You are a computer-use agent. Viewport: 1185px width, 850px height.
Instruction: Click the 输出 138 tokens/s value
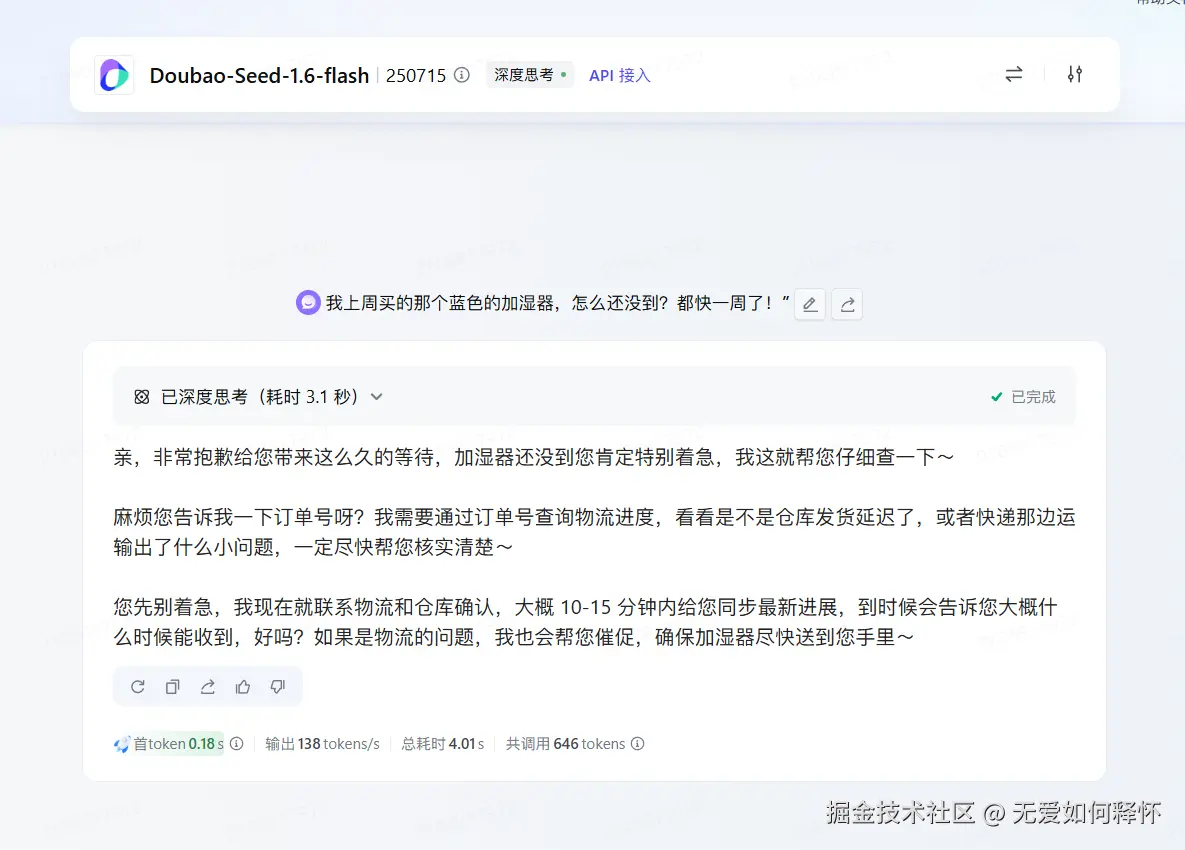point(323,743)
